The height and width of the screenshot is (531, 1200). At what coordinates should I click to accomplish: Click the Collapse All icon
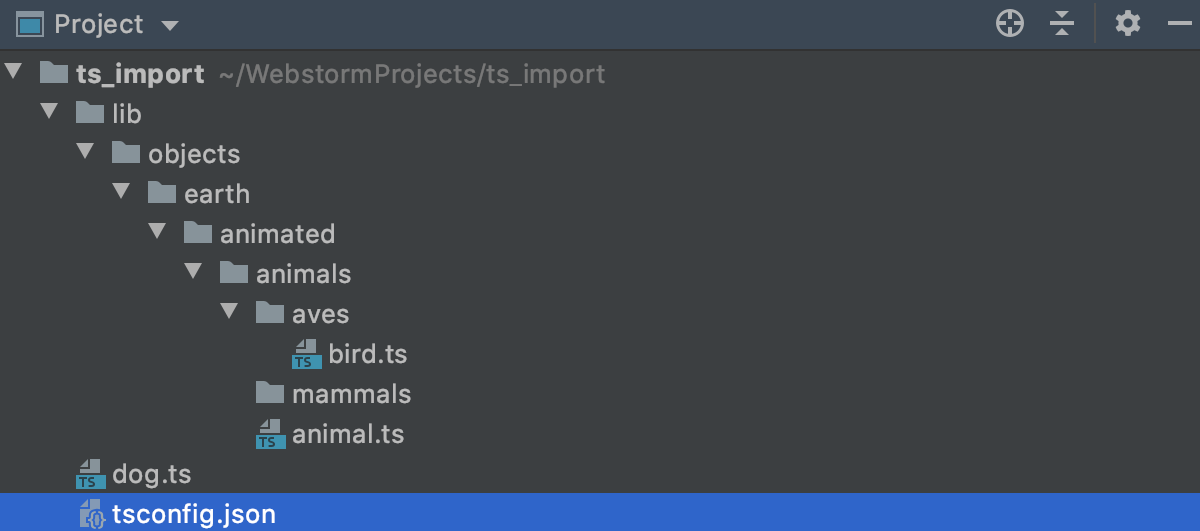[1062, 24]
